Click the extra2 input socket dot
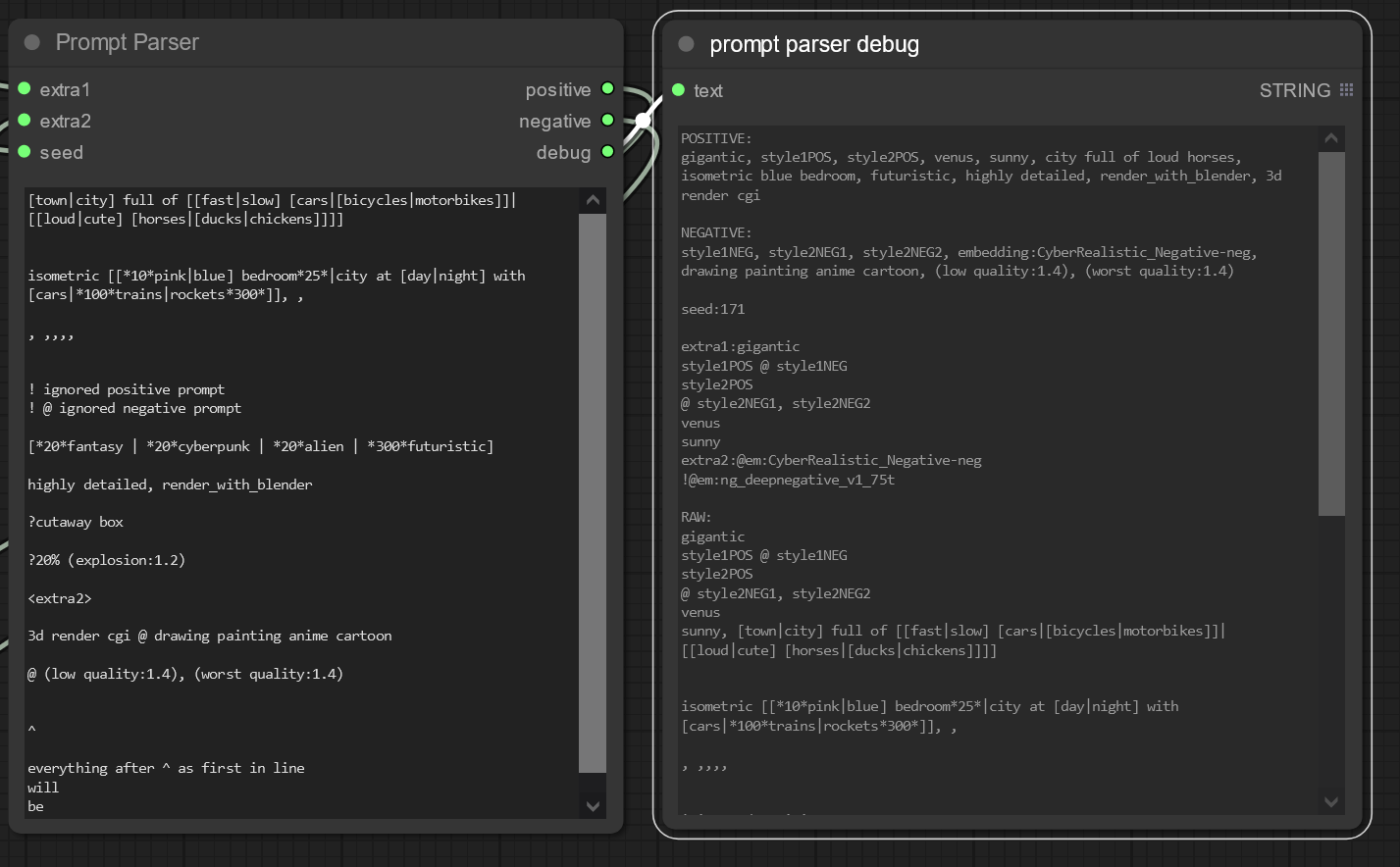This screenshot has width=1400, height=867. point(25,121)
